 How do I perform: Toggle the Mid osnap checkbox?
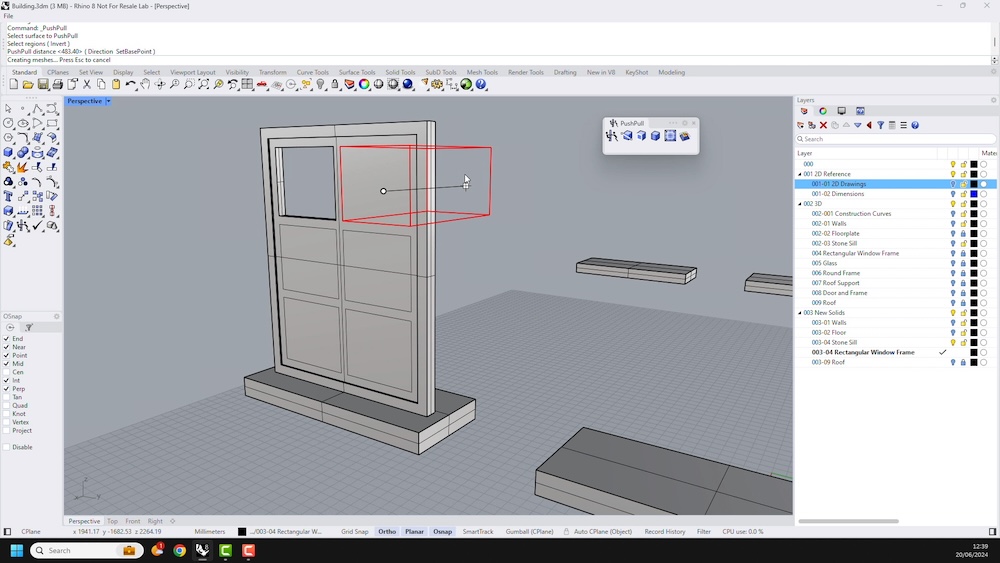pyautogui.click(x=6, y=363)
